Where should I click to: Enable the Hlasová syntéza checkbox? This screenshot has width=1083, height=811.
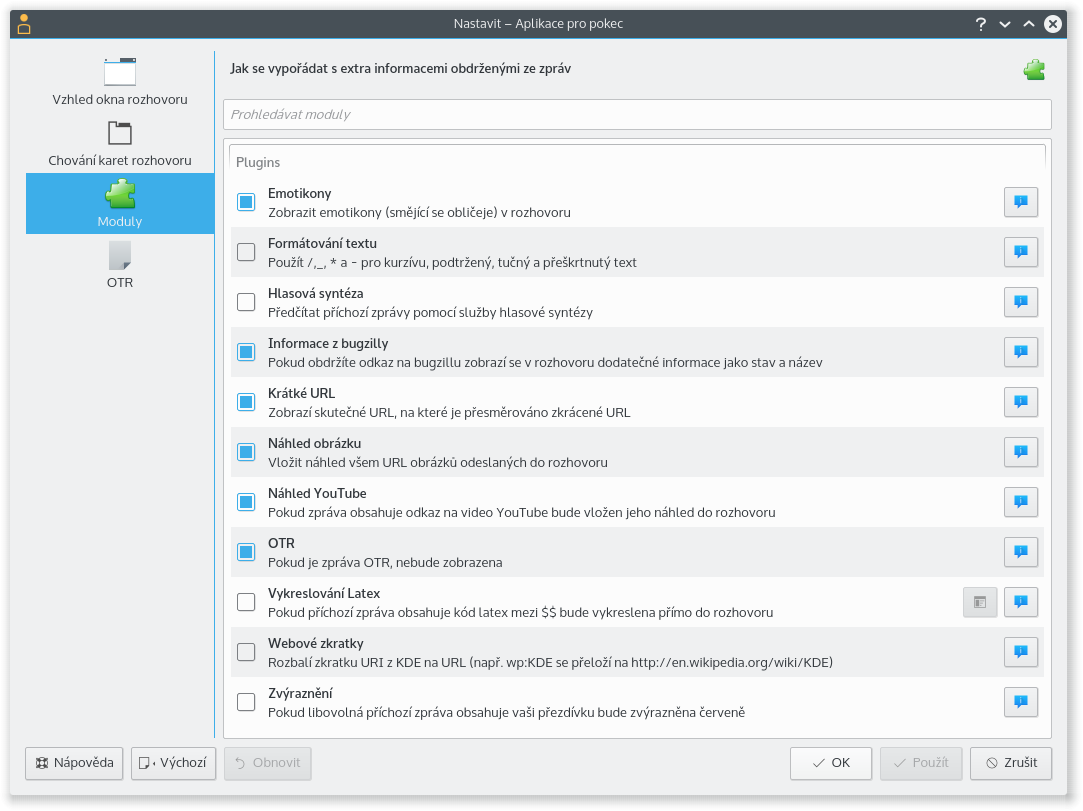click(246, 302)
